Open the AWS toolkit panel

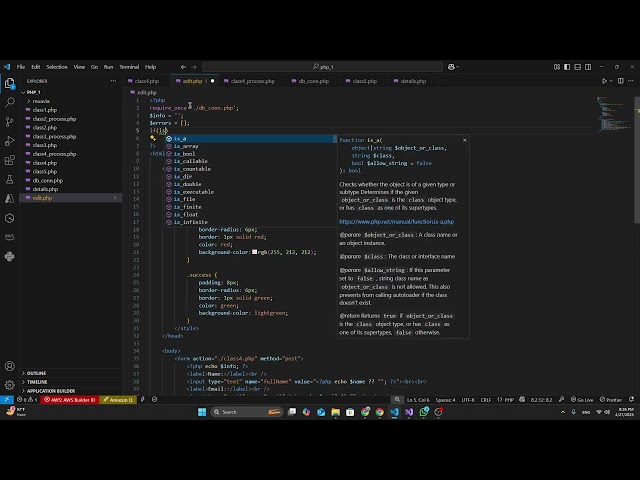[10, 236]
